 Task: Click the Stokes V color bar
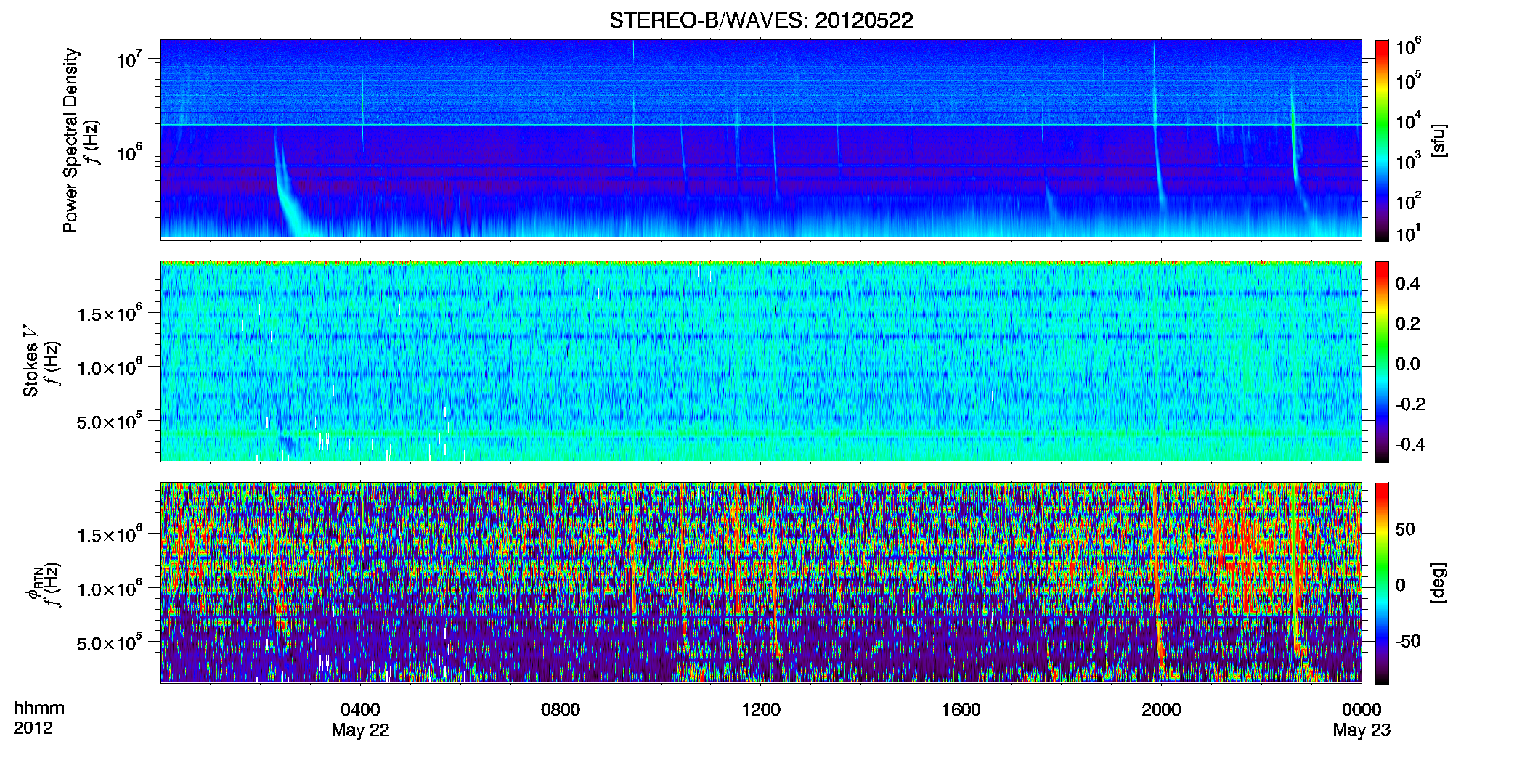click(1382, 362)
